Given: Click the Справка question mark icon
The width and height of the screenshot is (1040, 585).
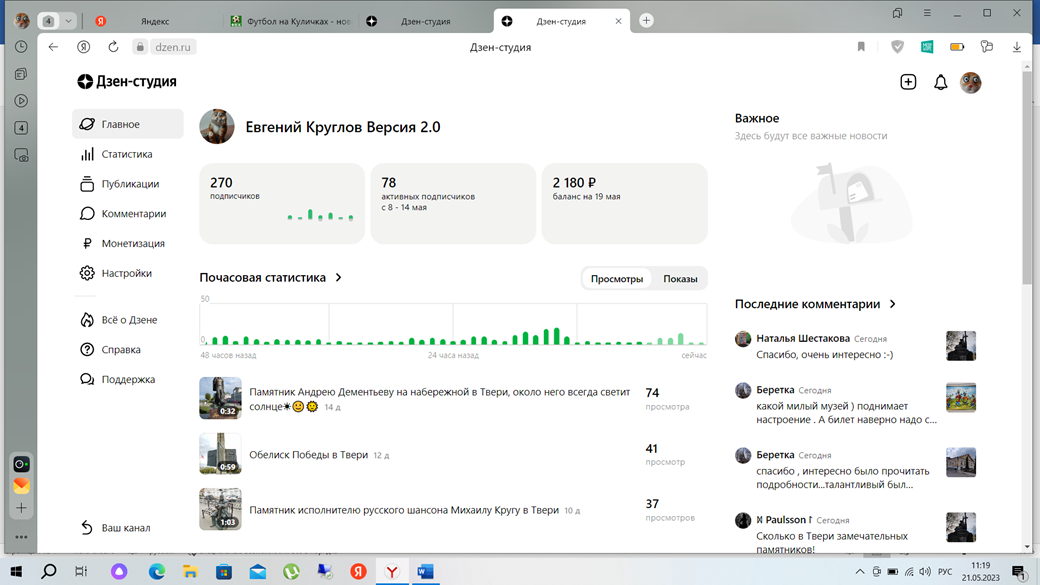Looking at the screenshot, I should (87, 350).
